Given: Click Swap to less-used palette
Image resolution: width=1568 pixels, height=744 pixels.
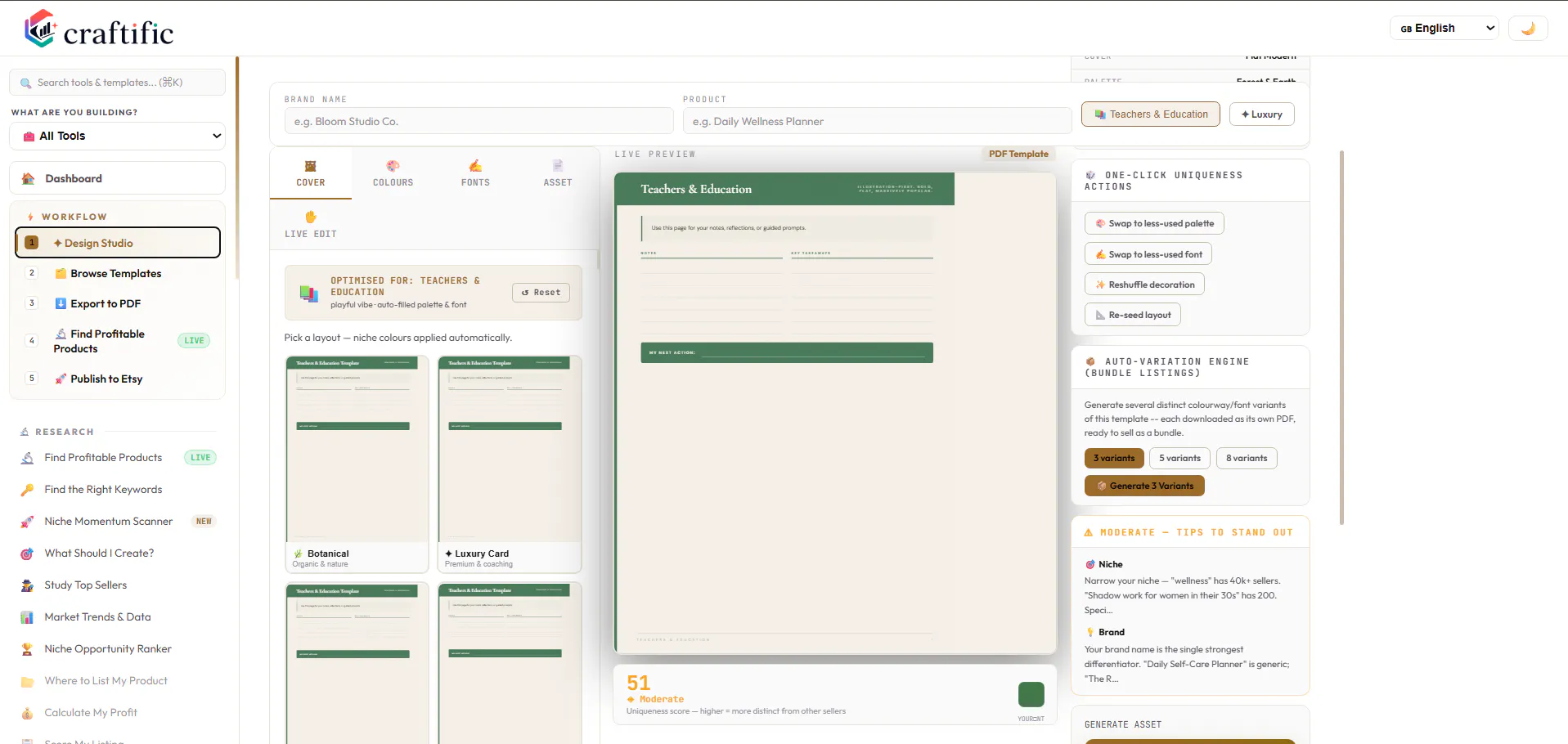Looking at the screenshot, I should click(1154, 223).
